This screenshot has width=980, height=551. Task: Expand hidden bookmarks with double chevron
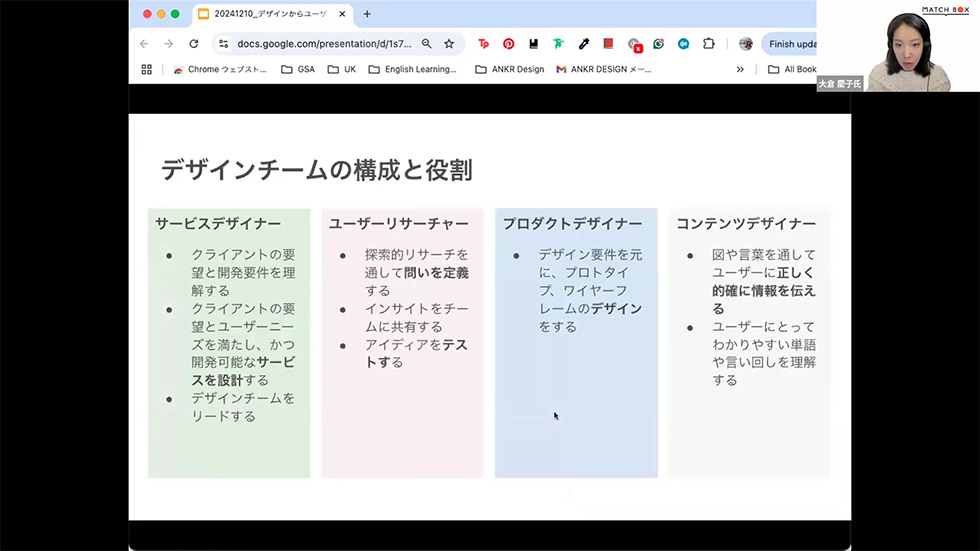(x=740, y=69)
